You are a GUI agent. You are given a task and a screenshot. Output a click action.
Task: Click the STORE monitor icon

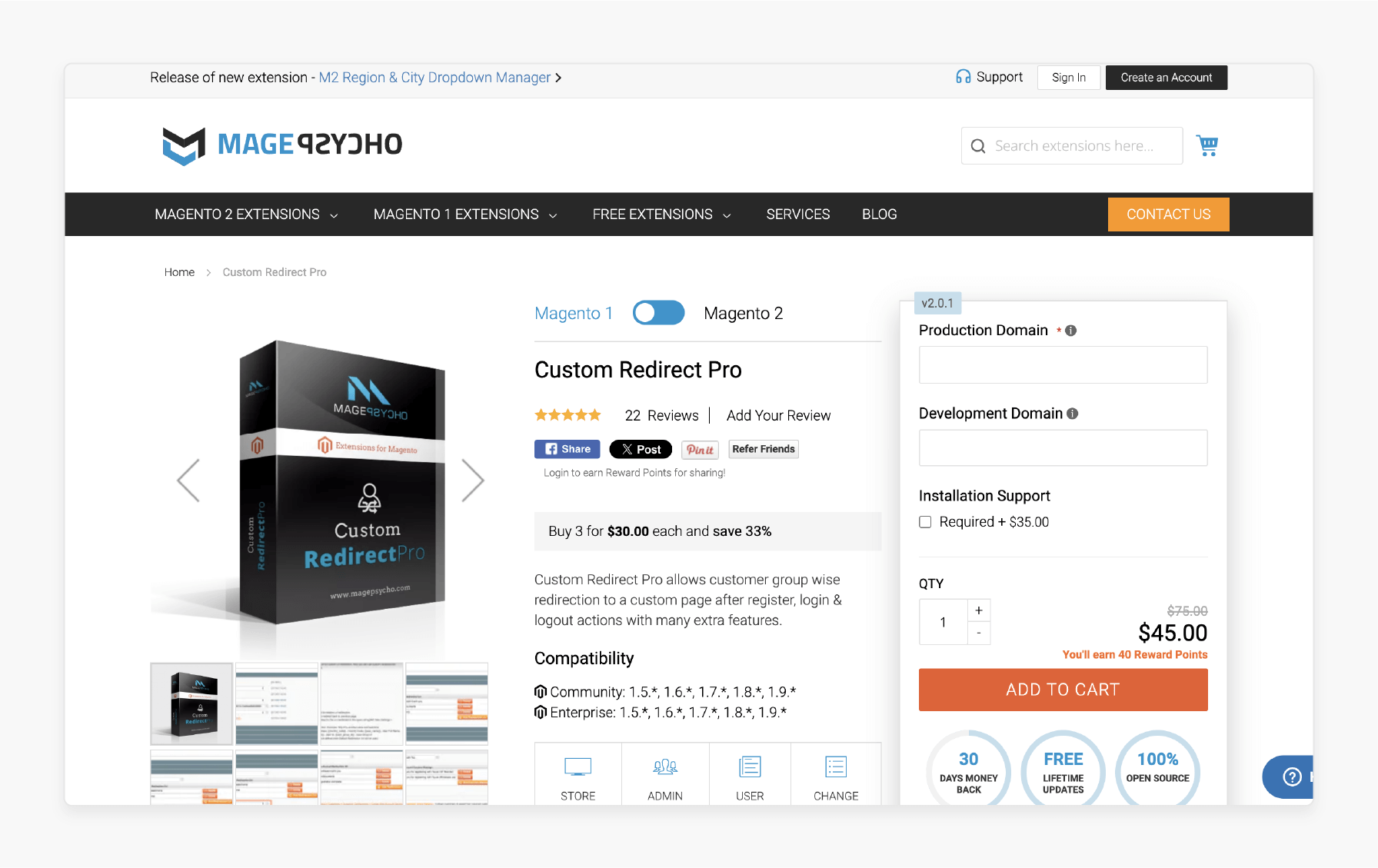tap(578, 767)
